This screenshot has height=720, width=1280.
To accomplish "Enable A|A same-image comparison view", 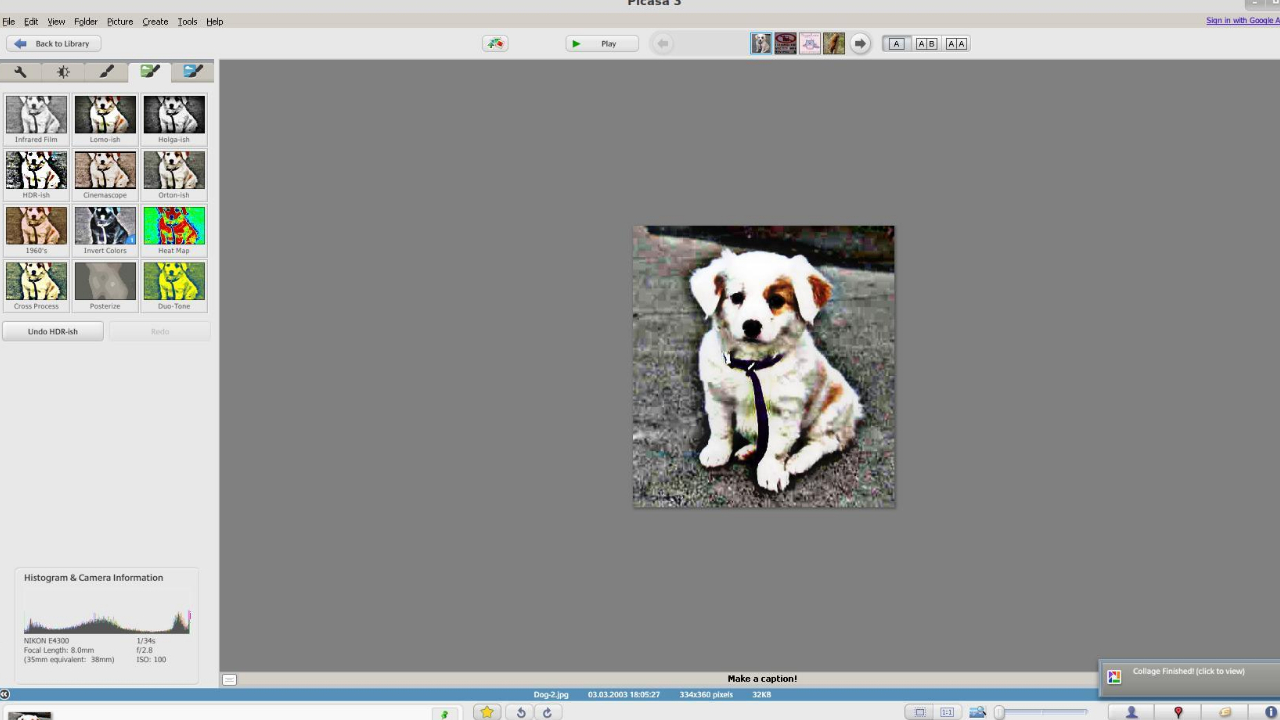I will pyautogui.click(x=956, y=44).
